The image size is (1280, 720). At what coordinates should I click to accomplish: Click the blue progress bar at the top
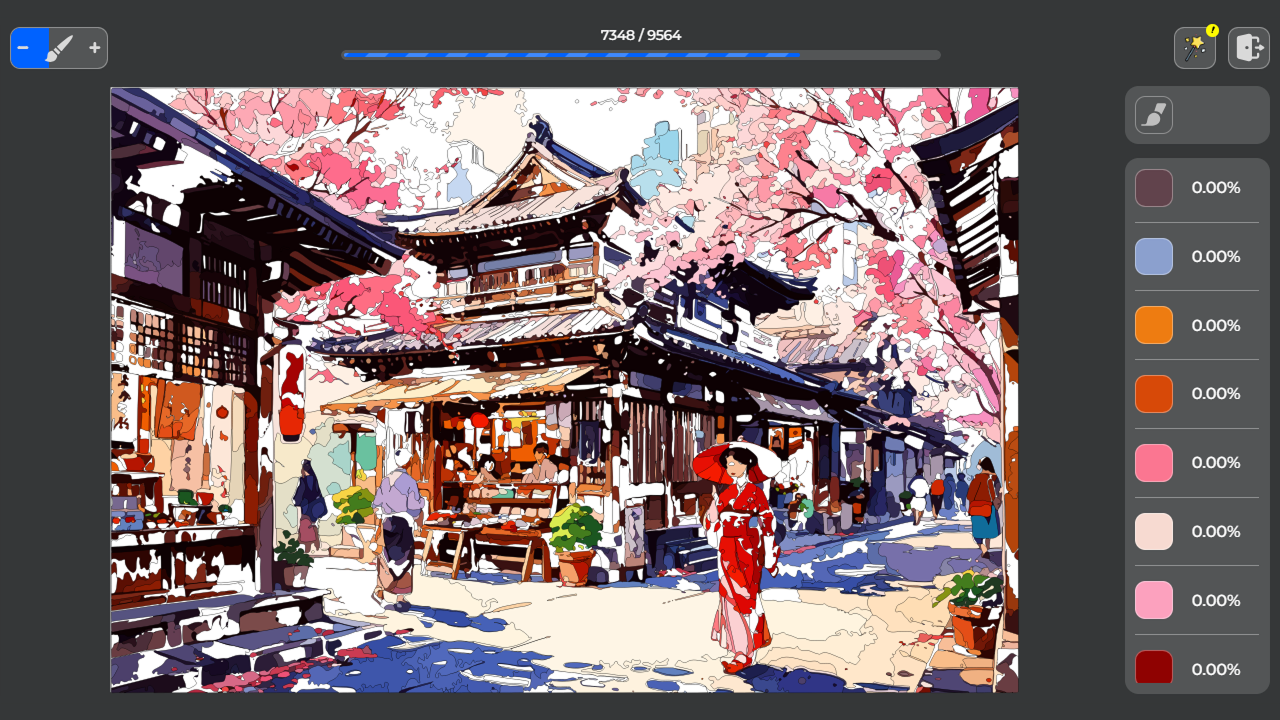pyautogui.click(x=570, y=55)
